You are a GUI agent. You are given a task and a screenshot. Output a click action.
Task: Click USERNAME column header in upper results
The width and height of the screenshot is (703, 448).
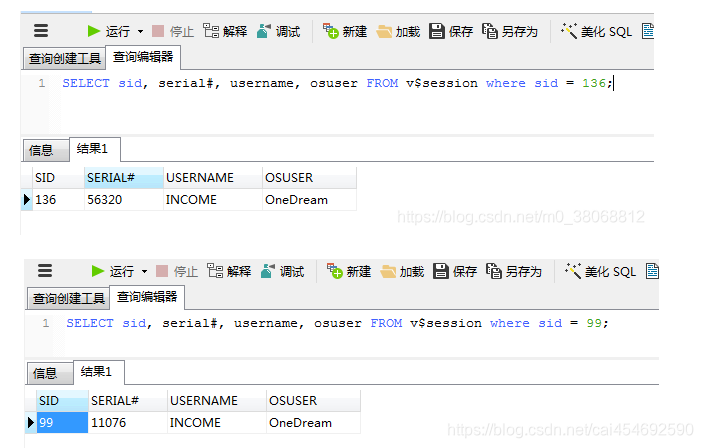pos(213,178)
